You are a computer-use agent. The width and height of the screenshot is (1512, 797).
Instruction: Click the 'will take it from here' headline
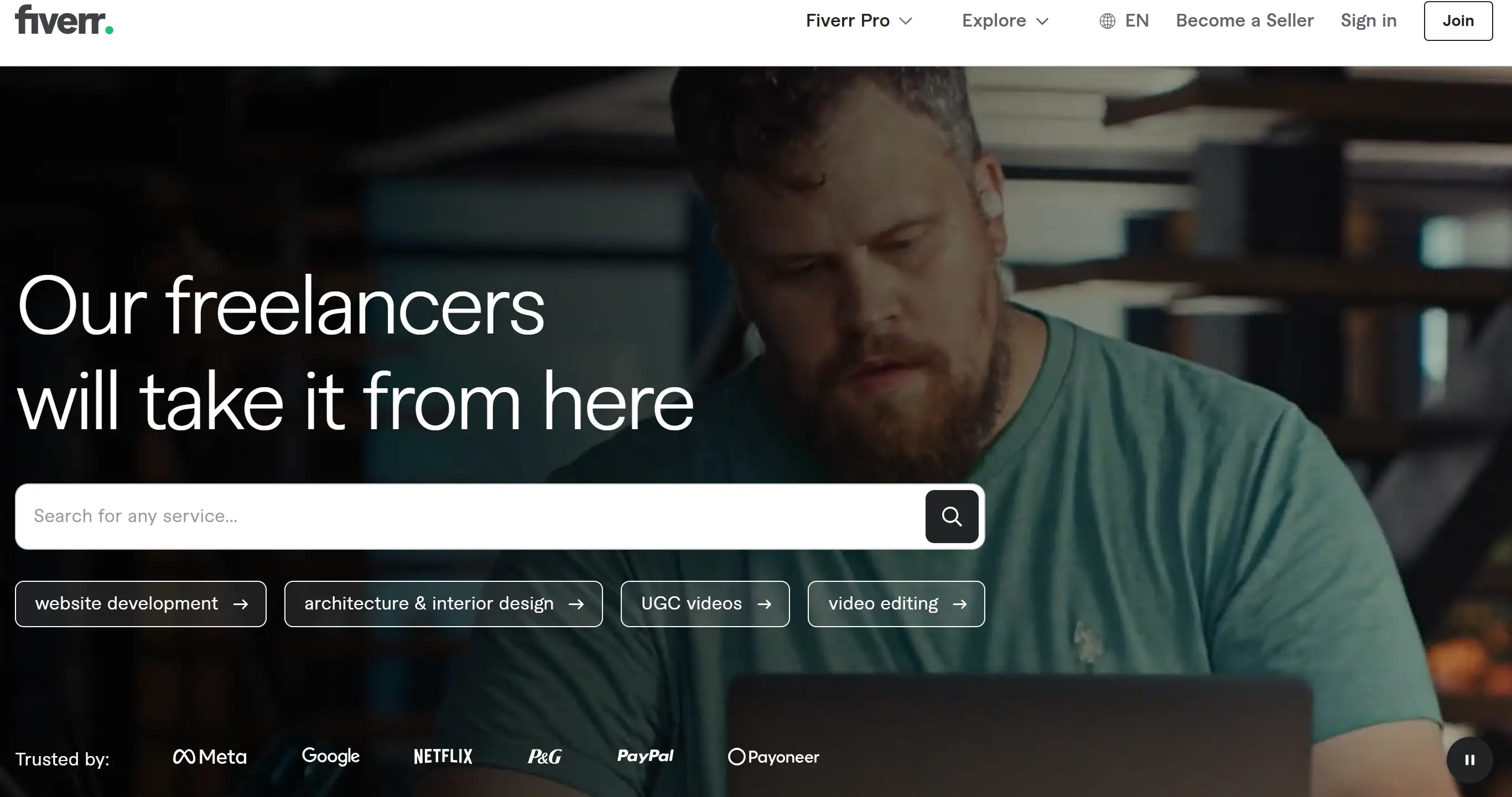(356, 402)
